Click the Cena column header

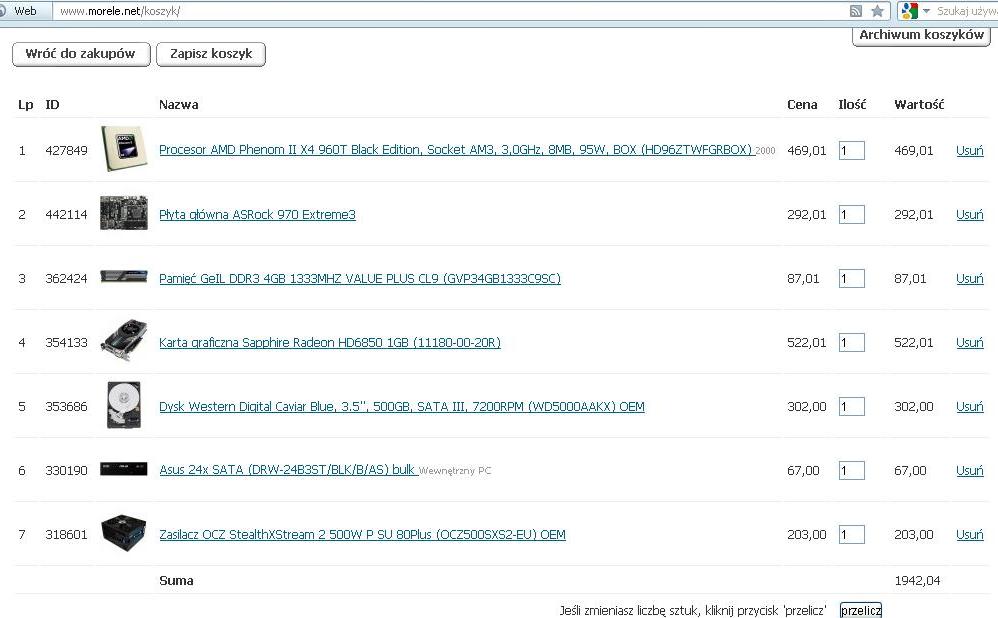click(x=802, y=104)
